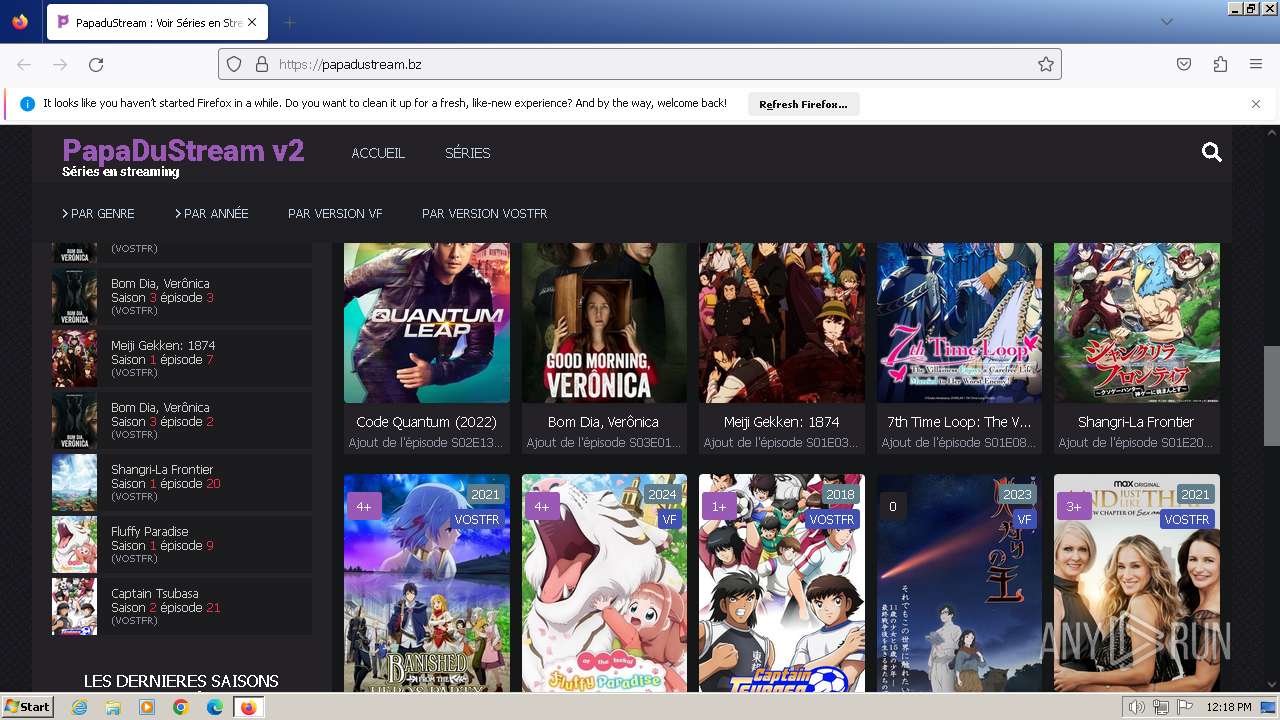1280x720 pixels.
Task: Expand the PAR GENRE dropdown
Action: pos(98,214)
